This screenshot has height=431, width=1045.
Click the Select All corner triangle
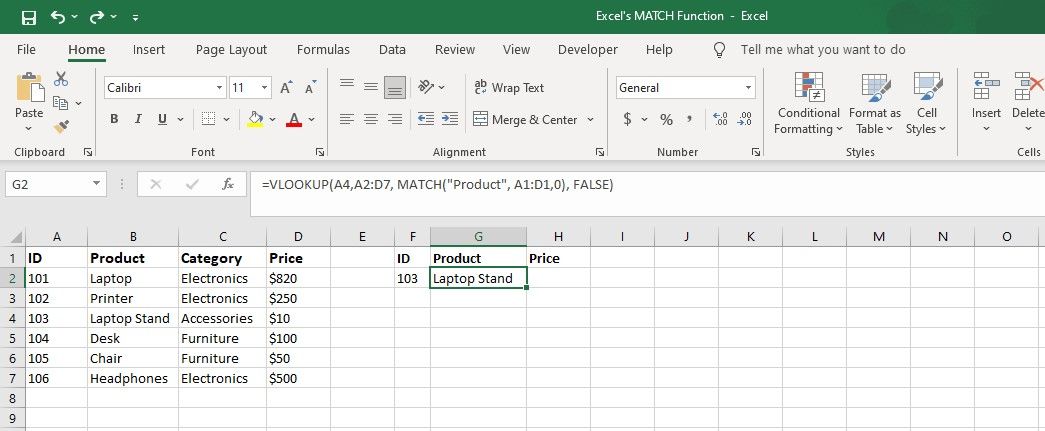[15, 236]
